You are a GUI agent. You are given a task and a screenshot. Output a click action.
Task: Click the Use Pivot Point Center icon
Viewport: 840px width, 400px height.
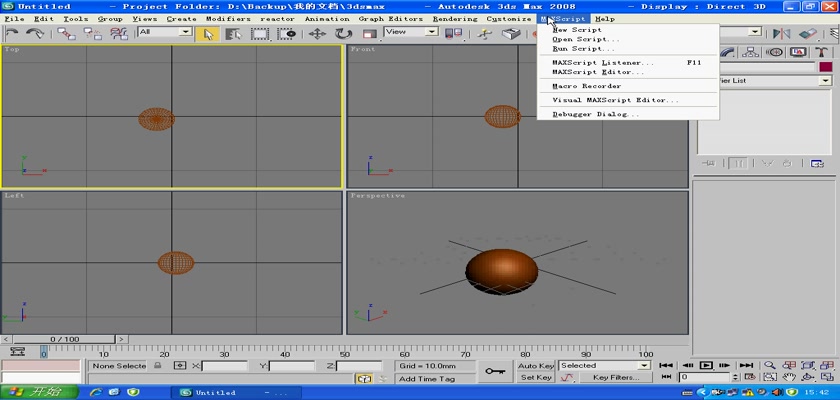[454, 34]
